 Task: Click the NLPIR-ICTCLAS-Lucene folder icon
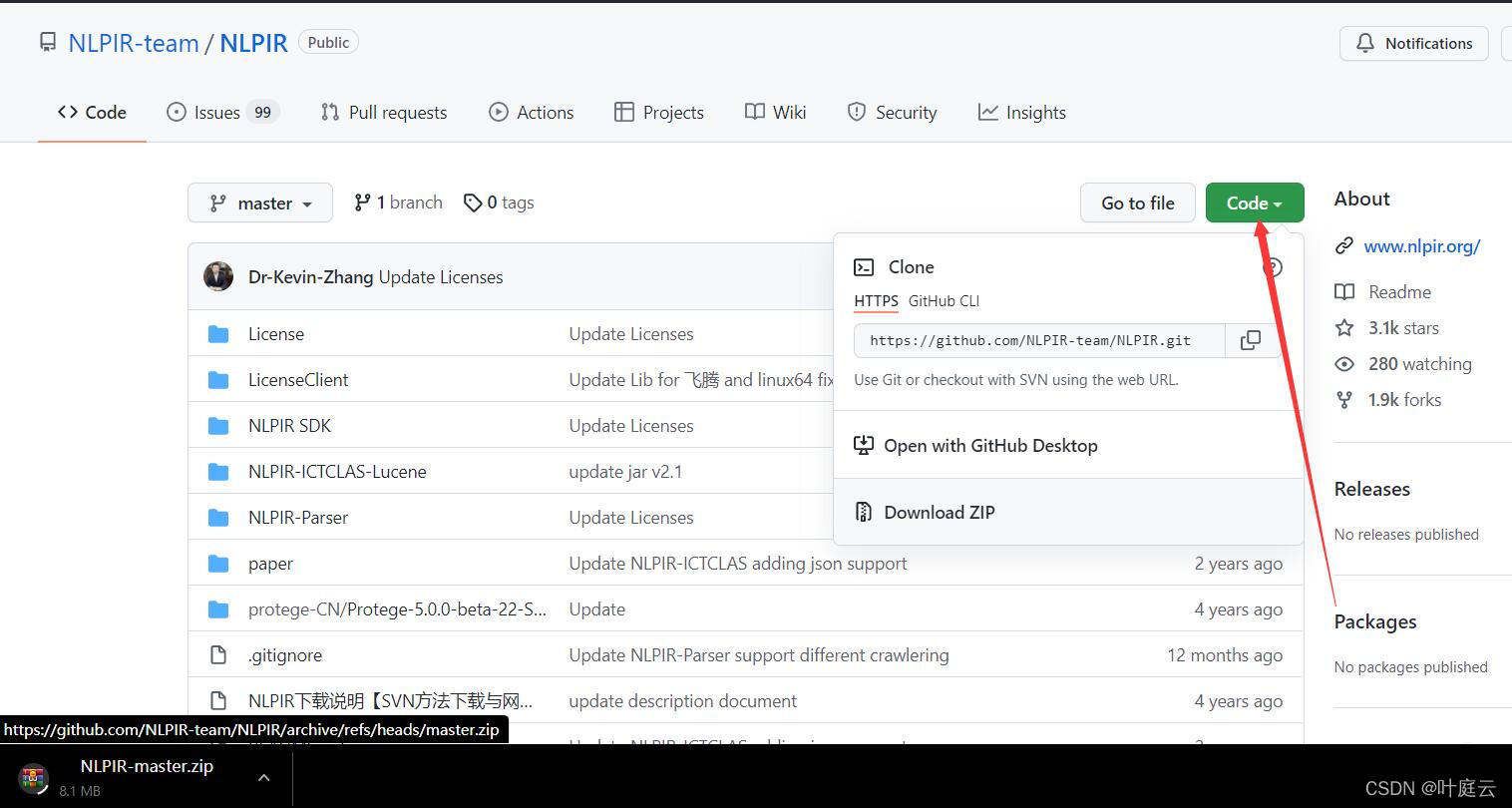(218, 472)
